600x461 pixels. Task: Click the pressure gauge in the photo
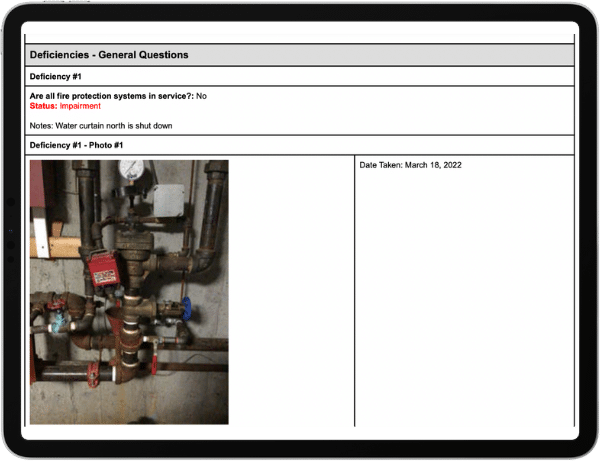(129, 170)
